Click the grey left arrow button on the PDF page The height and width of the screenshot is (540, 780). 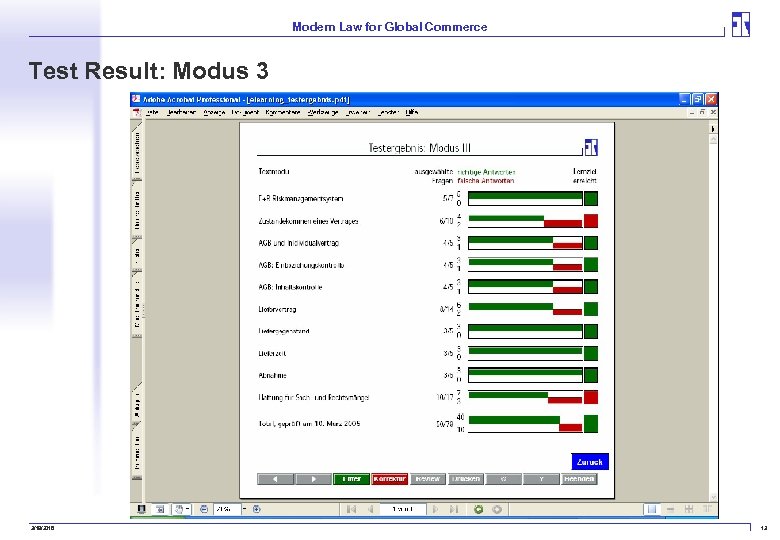tap(276, 479)
